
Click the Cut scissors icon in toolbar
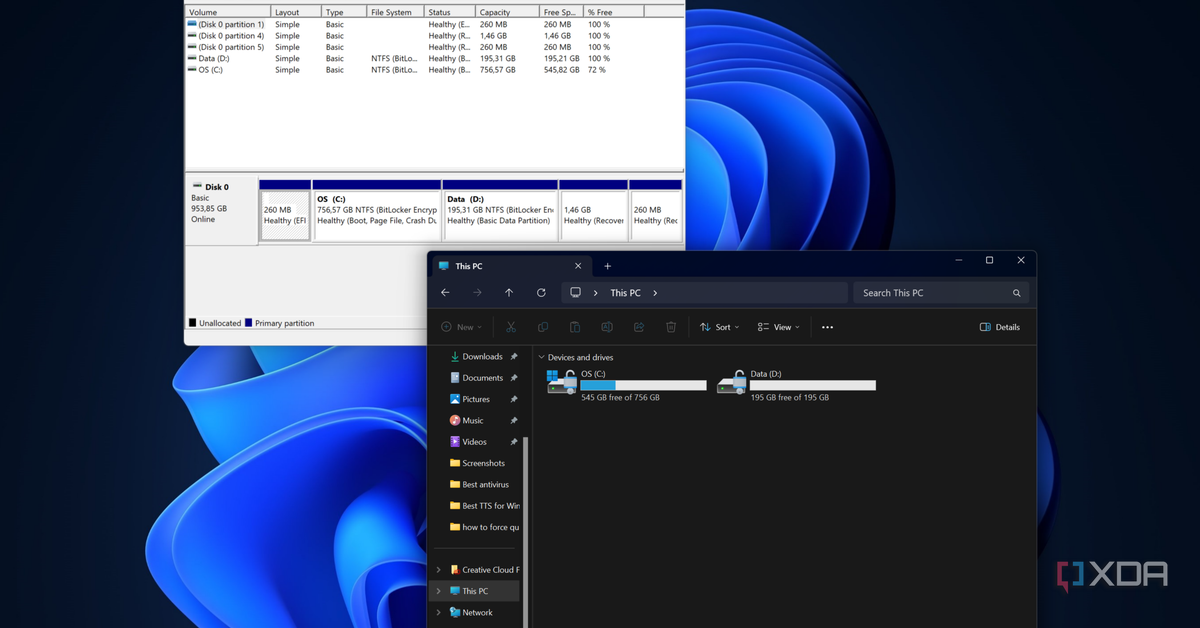511,327
